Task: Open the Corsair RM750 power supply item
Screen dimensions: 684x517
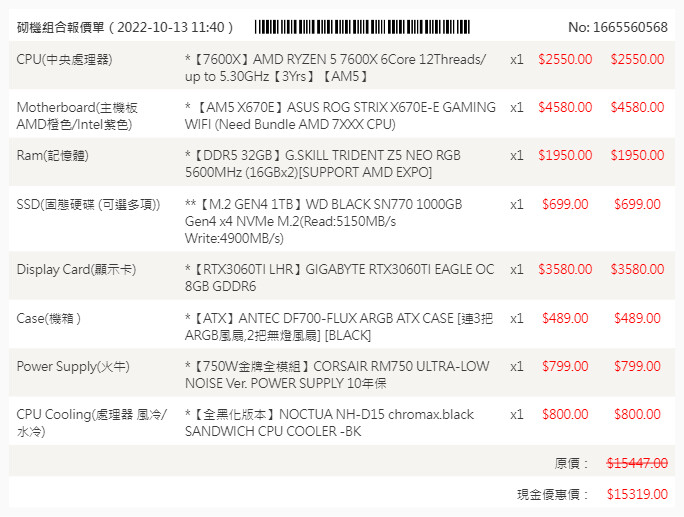Action: click(337, 375)
